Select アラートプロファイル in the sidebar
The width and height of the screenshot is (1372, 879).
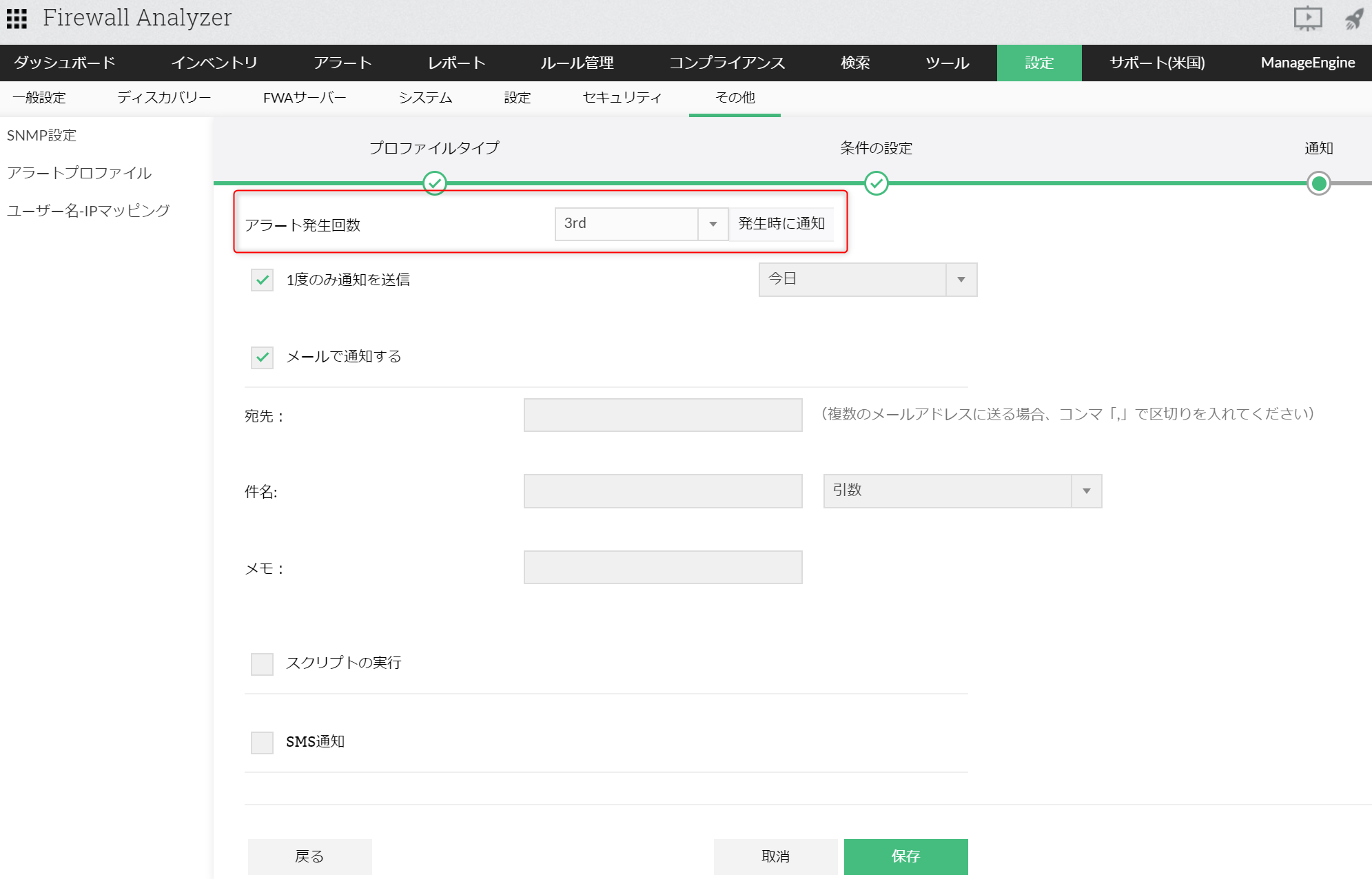[x=79, y=173]
